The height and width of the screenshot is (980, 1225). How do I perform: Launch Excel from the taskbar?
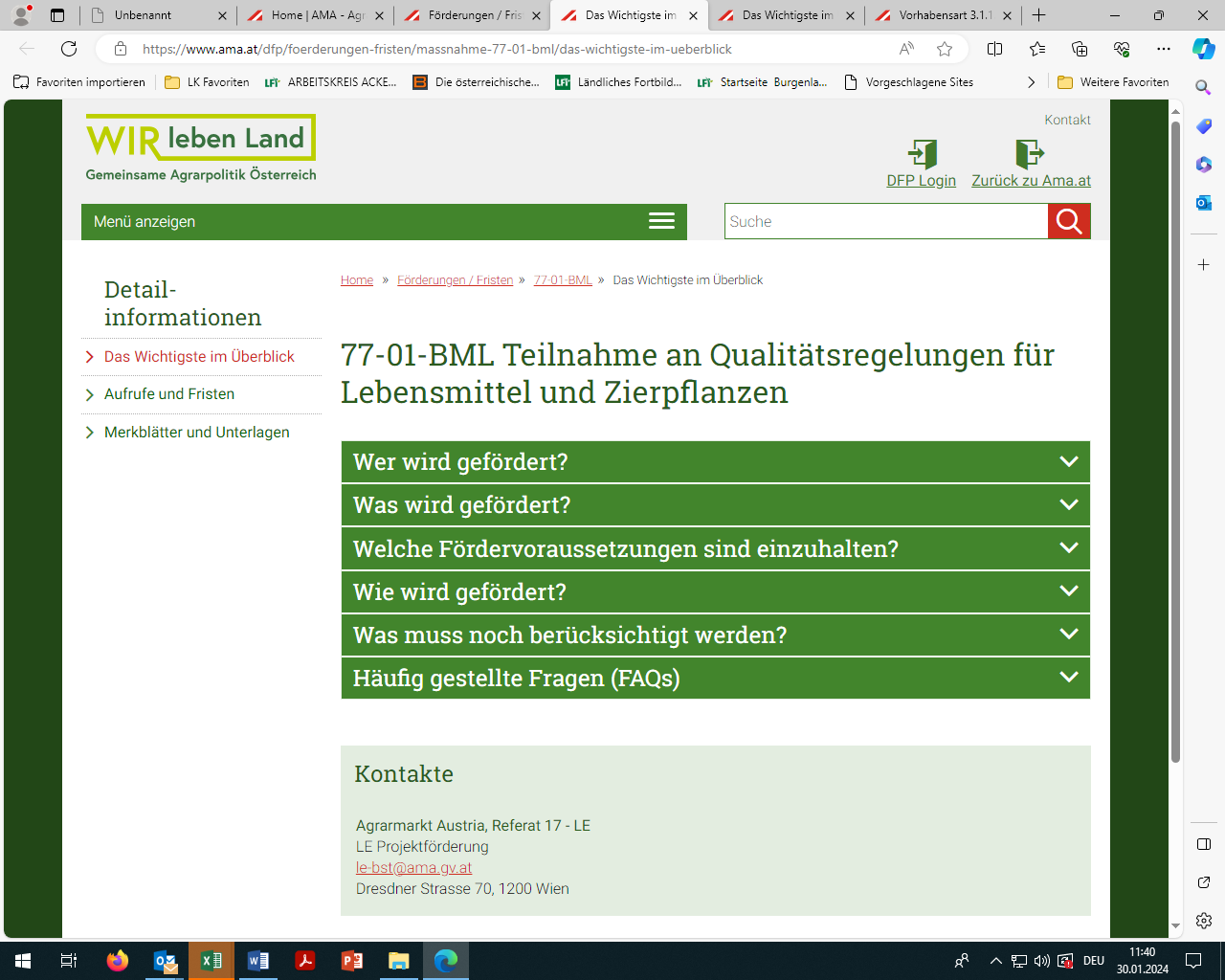212,961
